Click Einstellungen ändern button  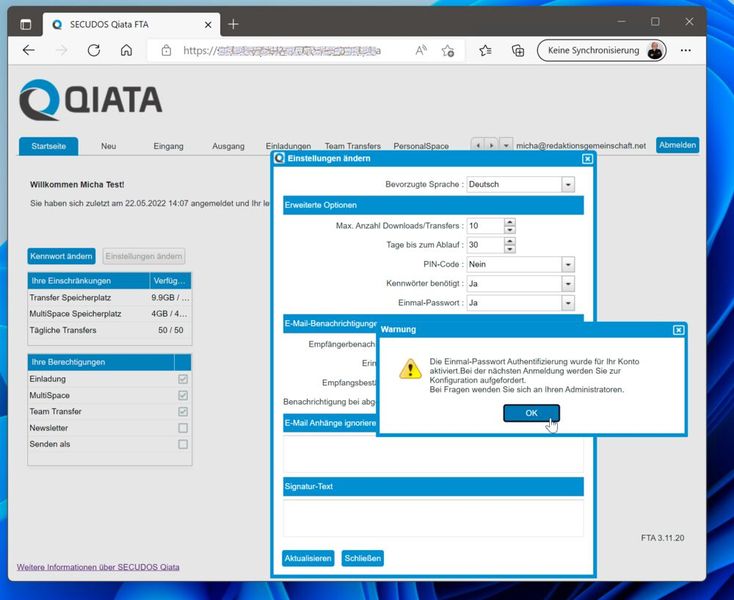[144, 256]
